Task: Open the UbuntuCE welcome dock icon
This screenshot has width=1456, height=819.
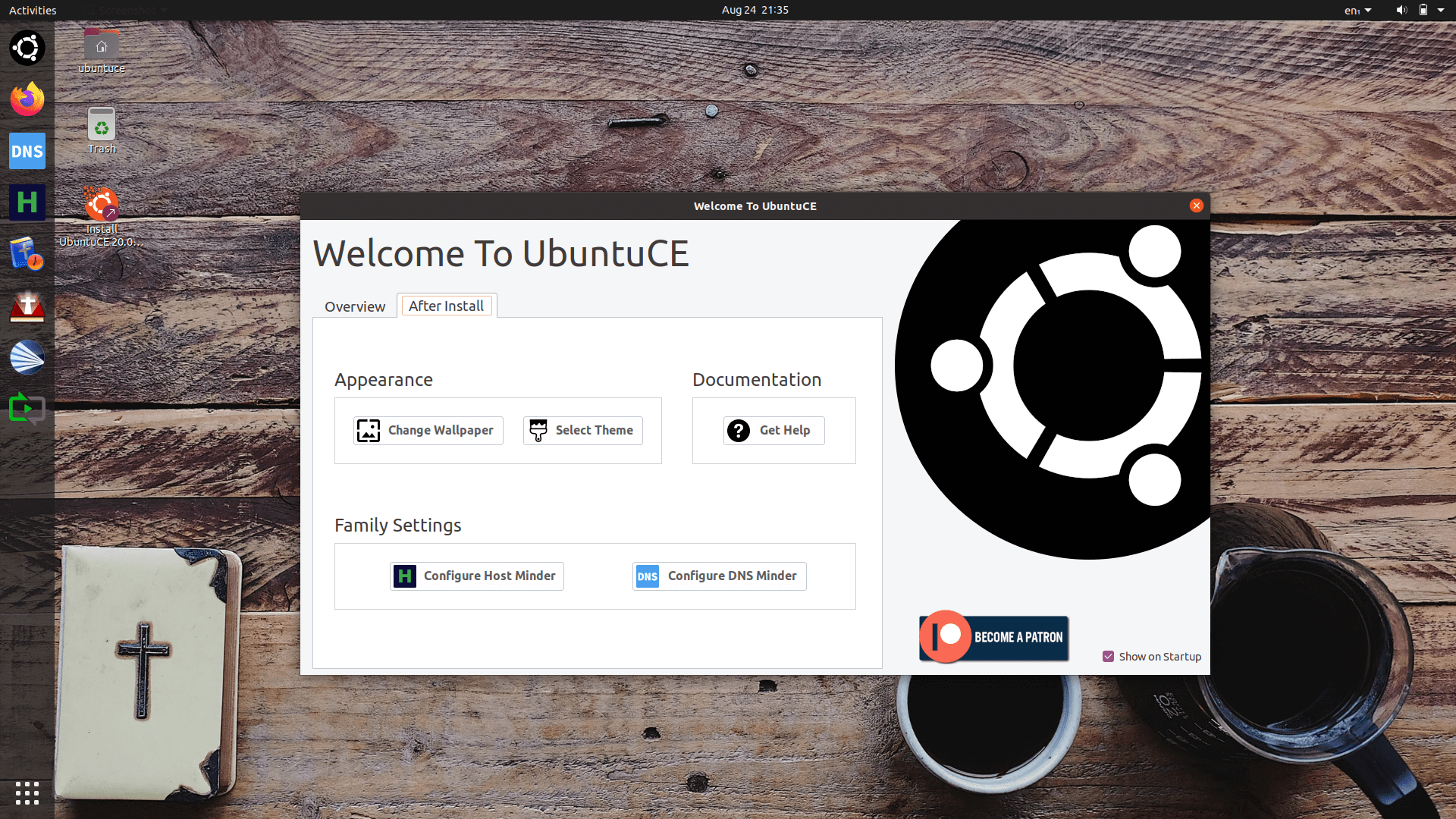Action: [27, 48]
